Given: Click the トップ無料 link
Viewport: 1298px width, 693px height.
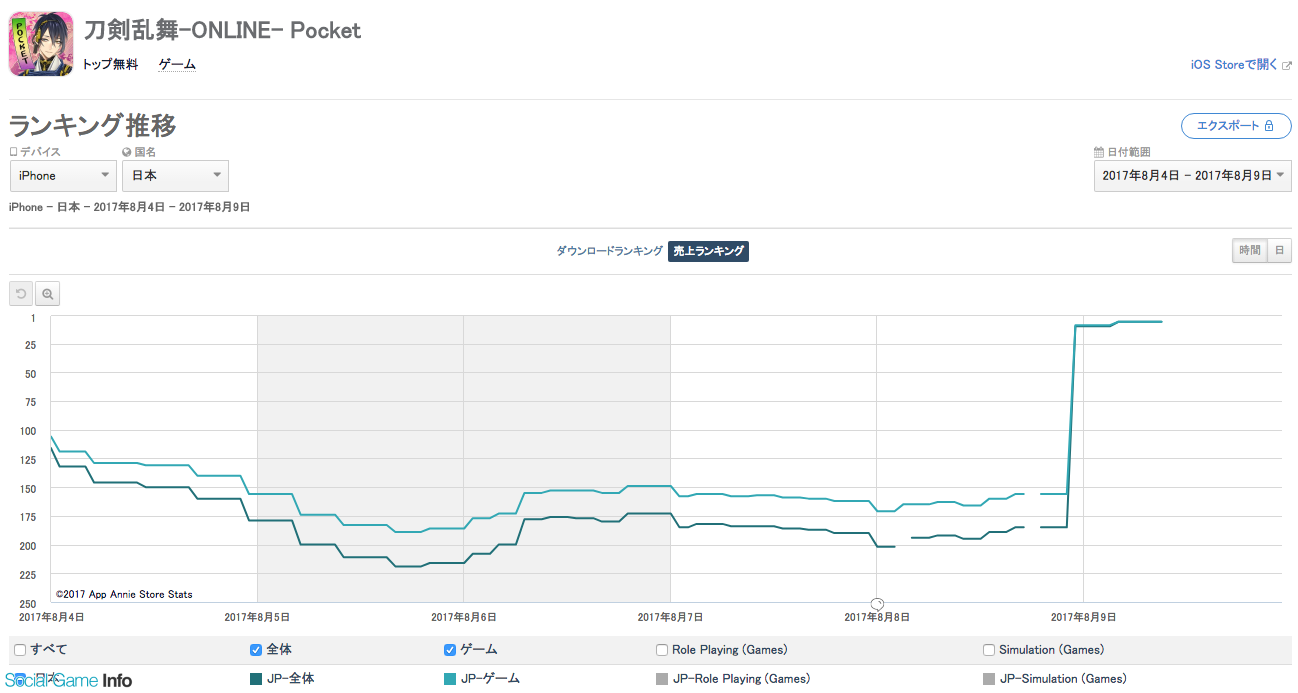Looking at the screenshot, I should tap(110, 65).
